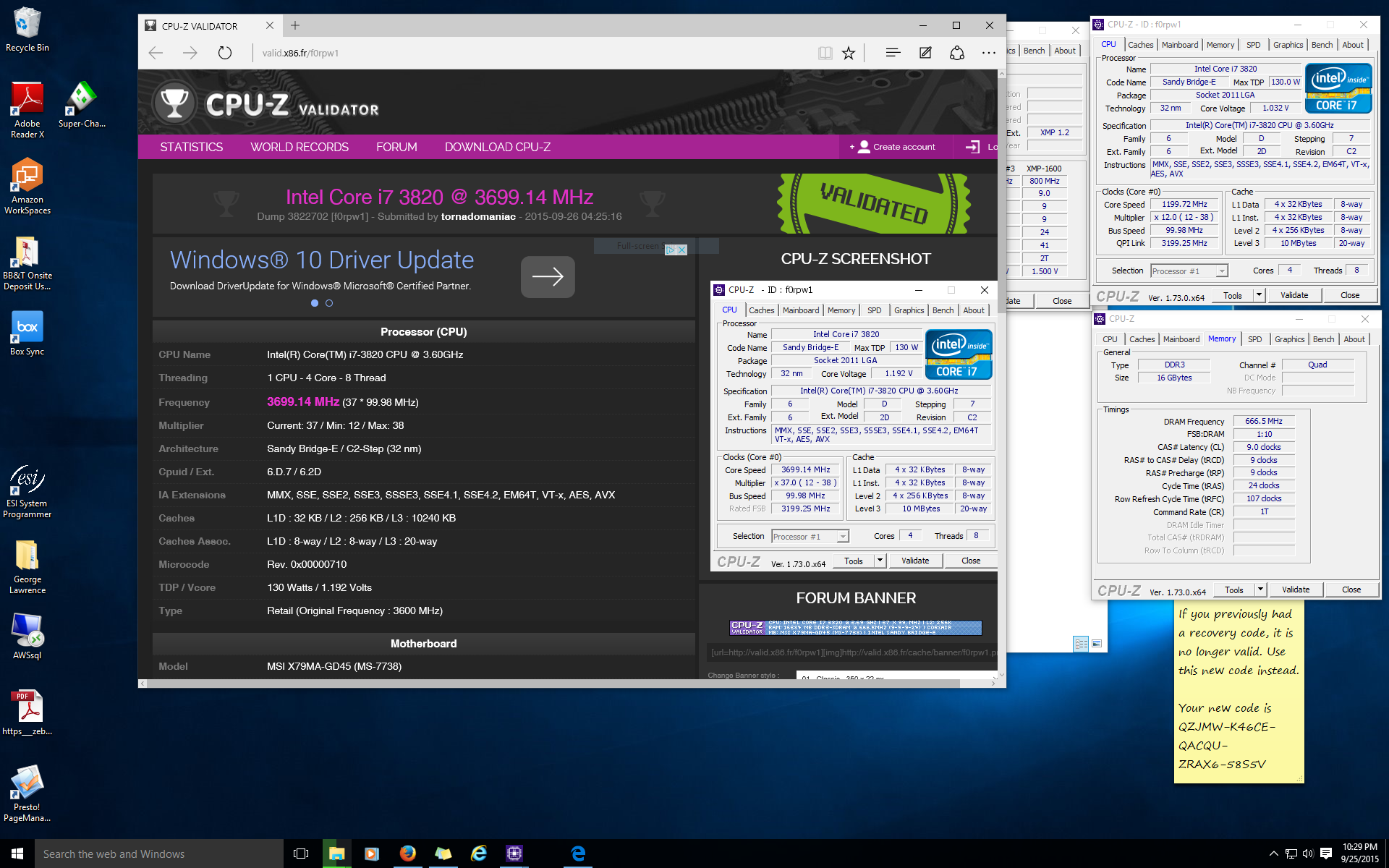Click next ad arrow button
The image size is (1389, 868).
click(x=548, y=276)
